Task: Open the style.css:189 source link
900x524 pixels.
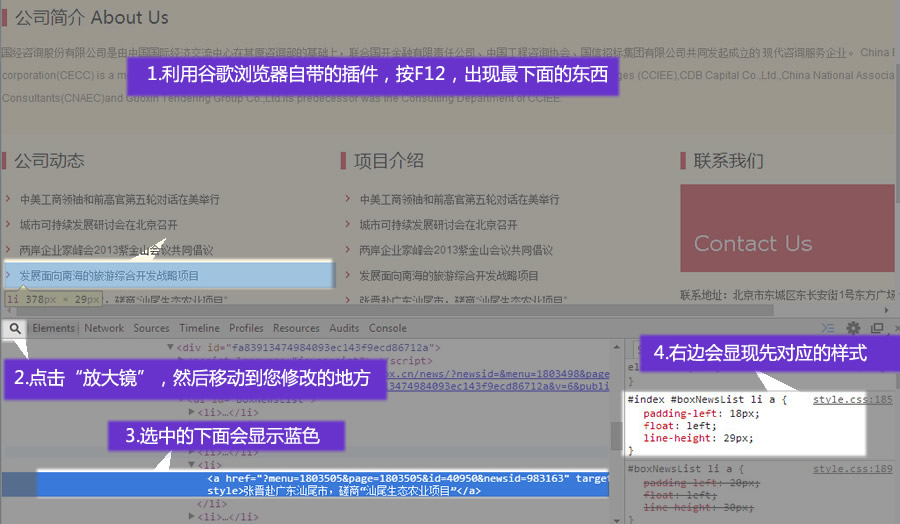Action: [852, 469]
